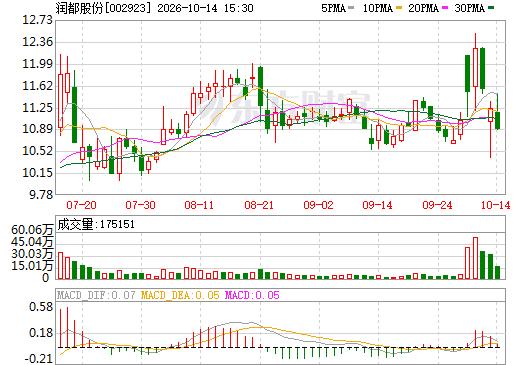
Task: Click the 10PMA legend label
Action: click(x=378, y=8)
